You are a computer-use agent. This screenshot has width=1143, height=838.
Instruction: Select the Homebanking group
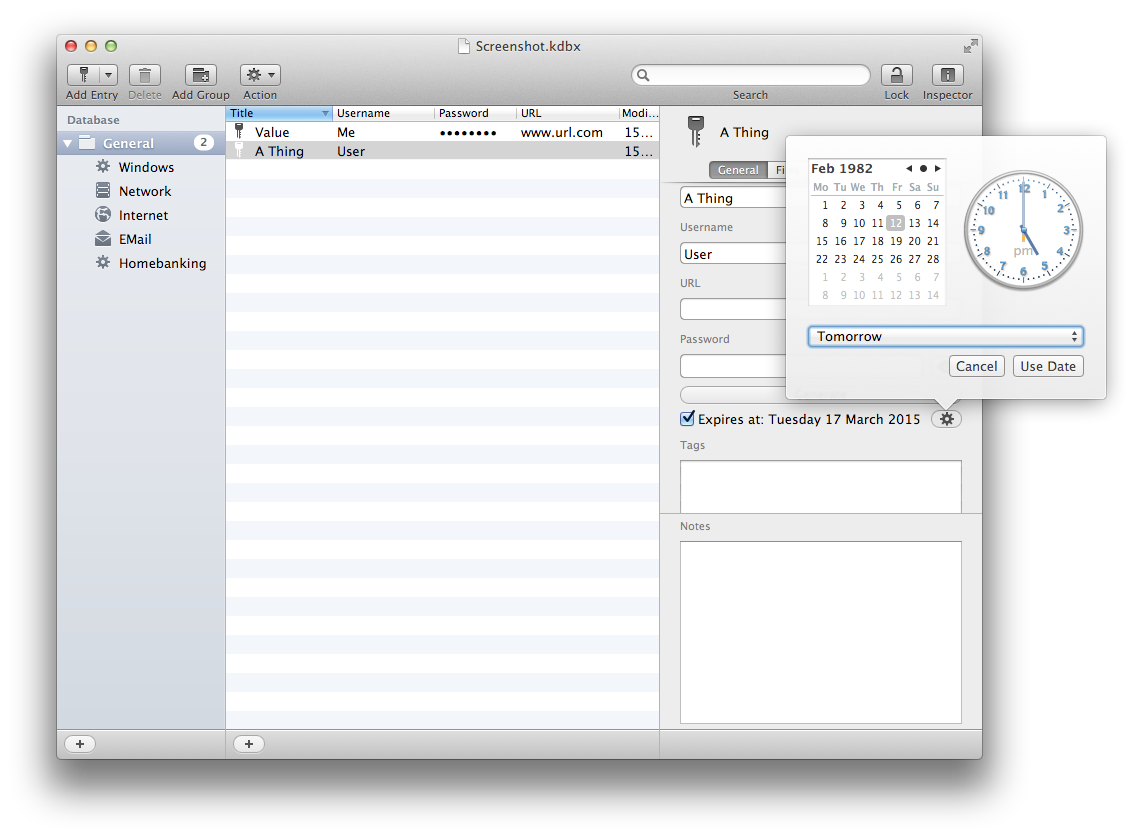pos(162,263)
